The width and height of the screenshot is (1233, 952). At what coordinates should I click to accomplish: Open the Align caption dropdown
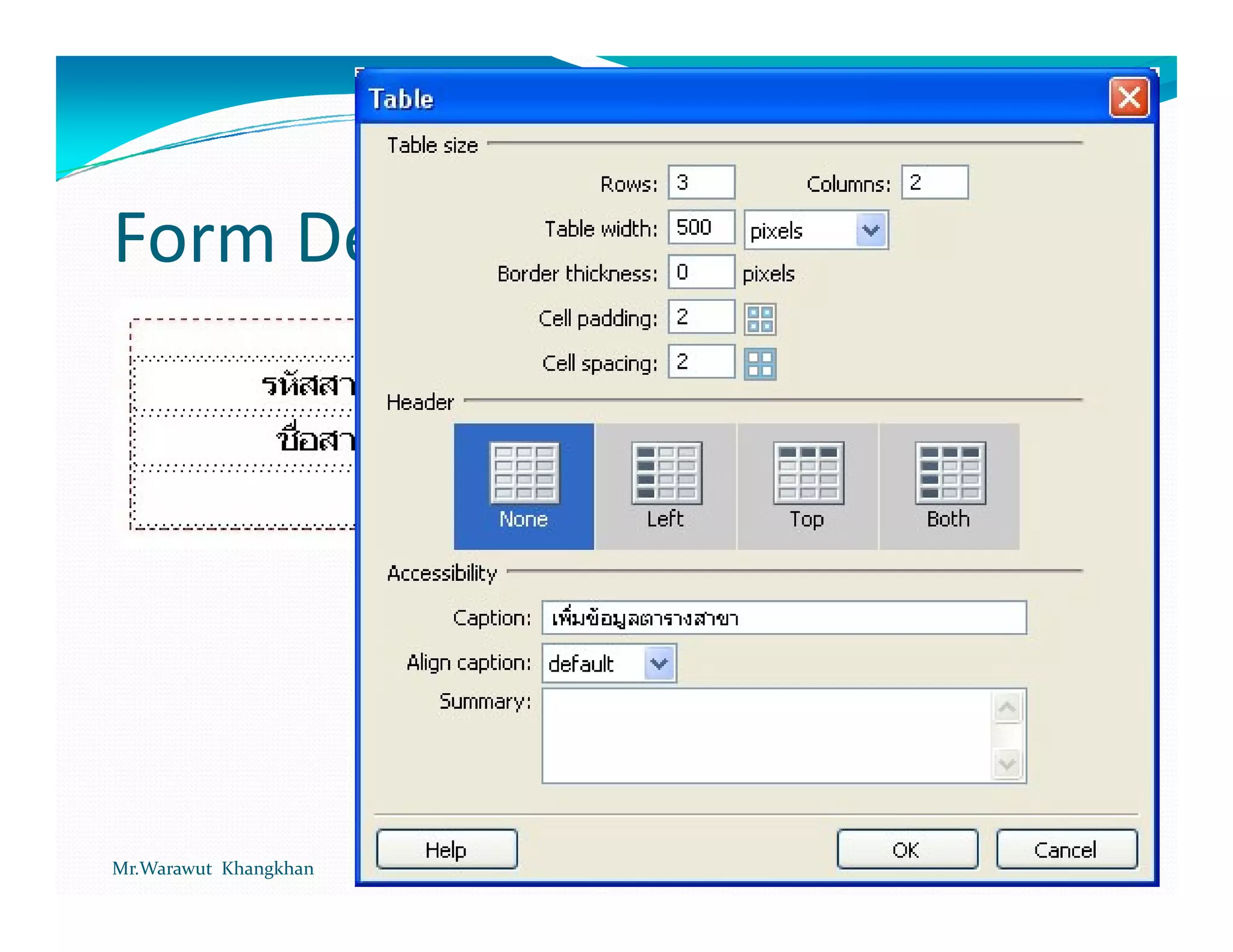(x=609, y=663)
